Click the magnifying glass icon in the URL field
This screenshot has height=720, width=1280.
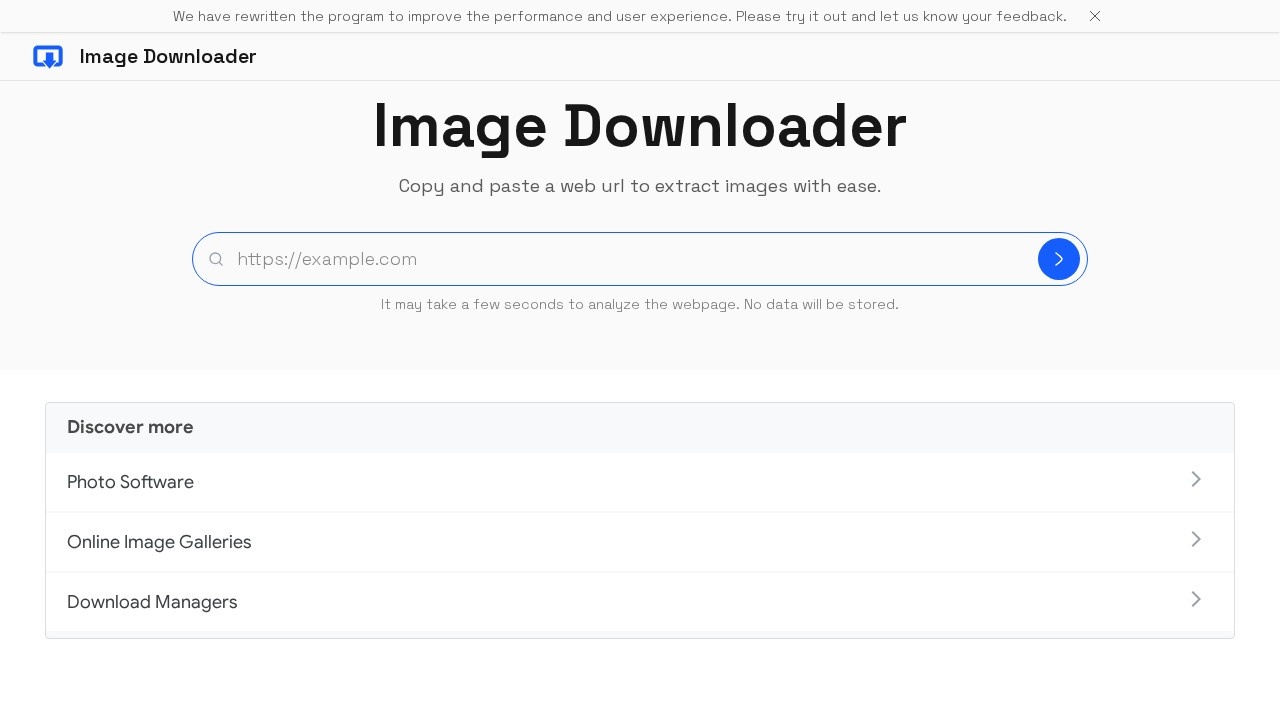(216, 259)
